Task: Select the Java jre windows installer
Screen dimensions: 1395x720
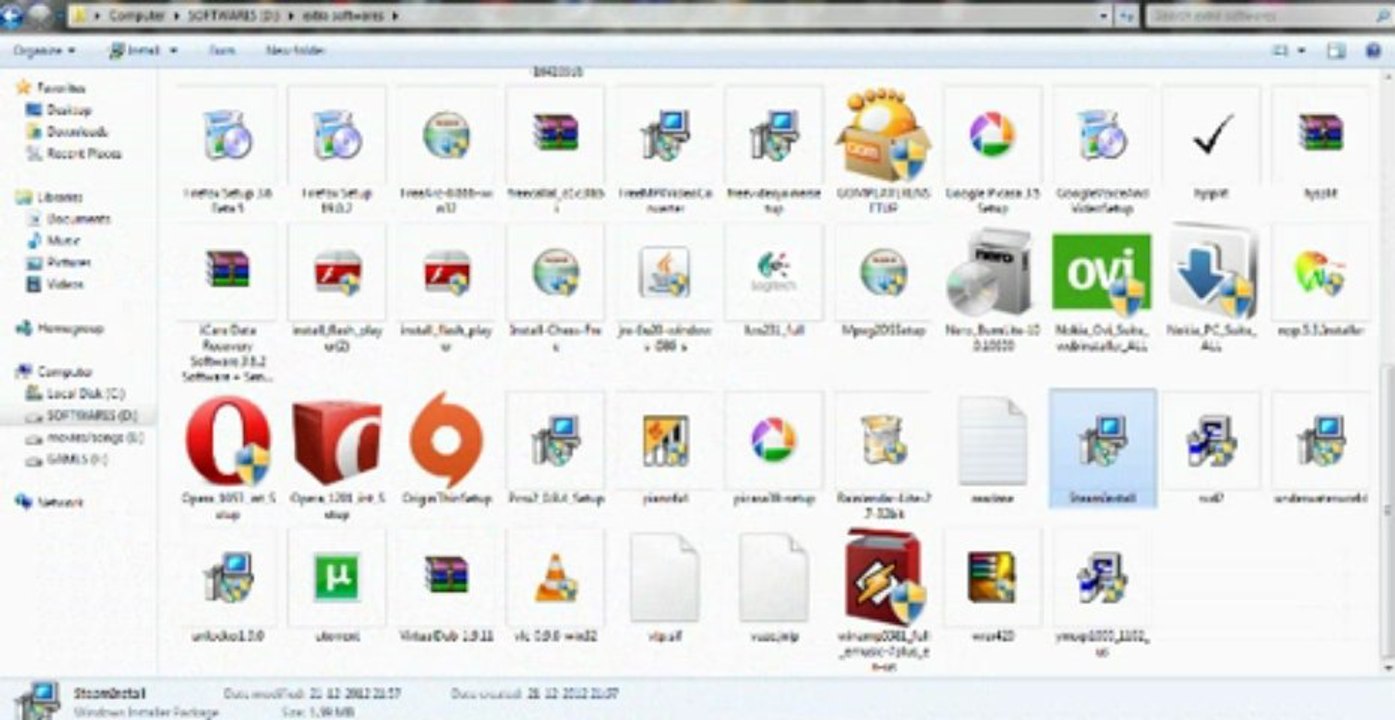Action: pos(665,271)
